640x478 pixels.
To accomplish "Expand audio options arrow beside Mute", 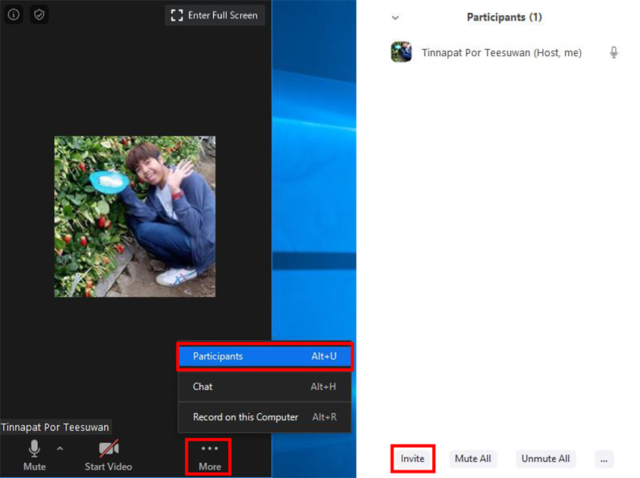I will click(x=60, y=449).
